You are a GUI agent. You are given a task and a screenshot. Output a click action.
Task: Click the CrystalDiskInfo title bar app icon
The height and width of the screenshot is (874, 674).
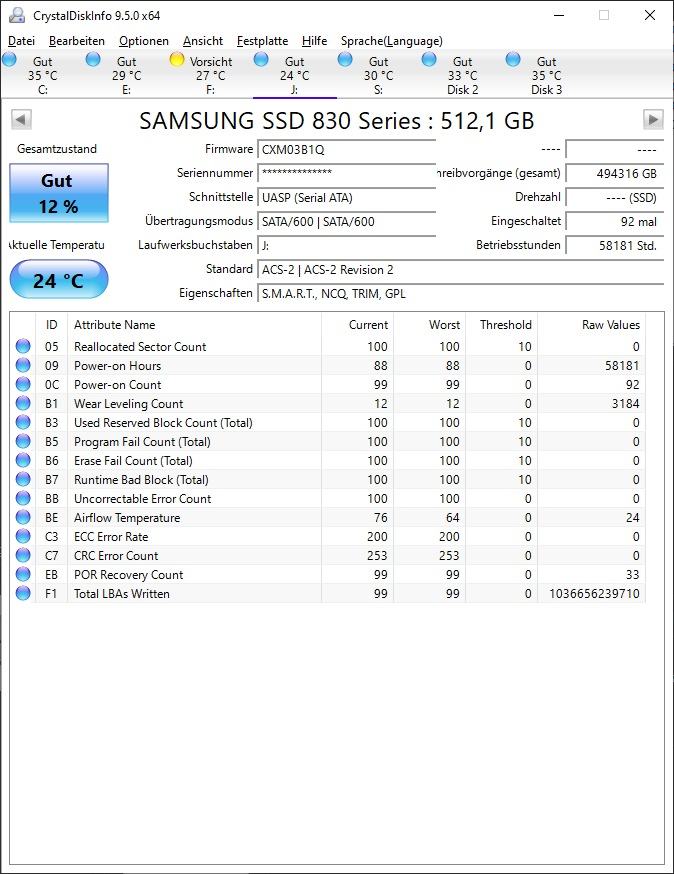click(17, 15)
